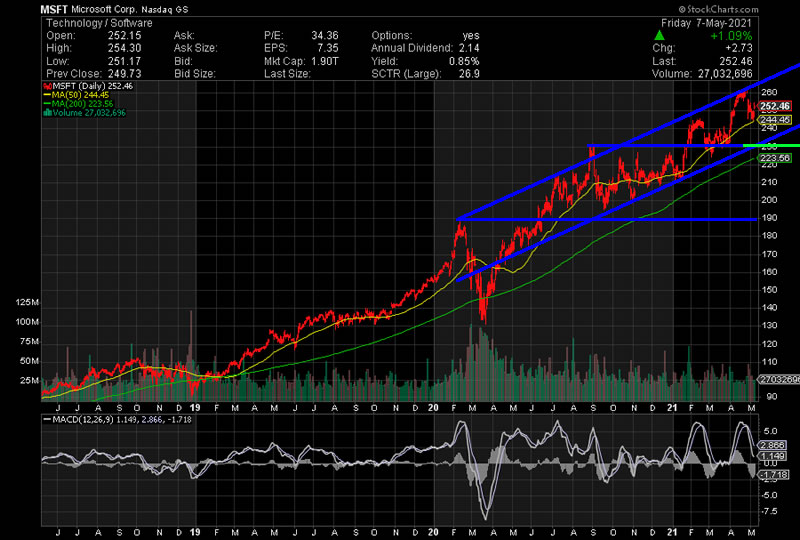
Task: Click the red 252.46 price tag on the axis
Action: 775,106
